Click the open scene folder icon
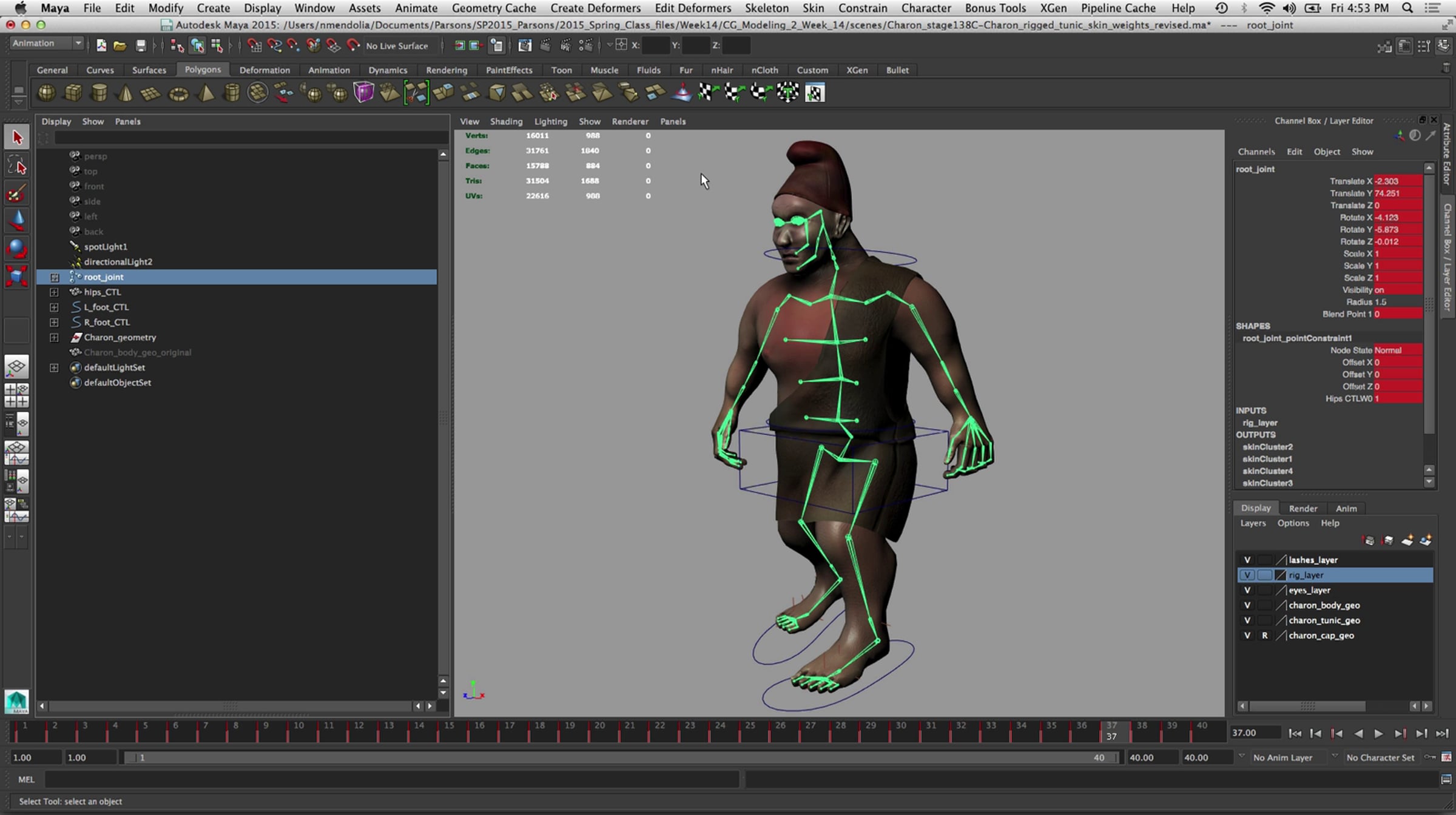 [x=120, y=45]
